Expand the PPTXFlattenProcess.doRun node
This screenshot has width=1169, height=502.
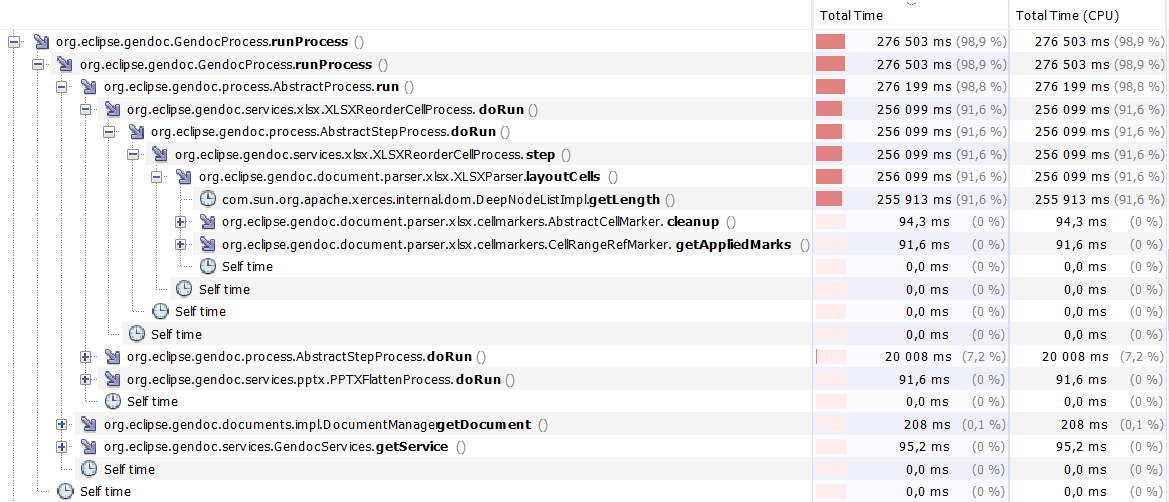click(86, 380)
